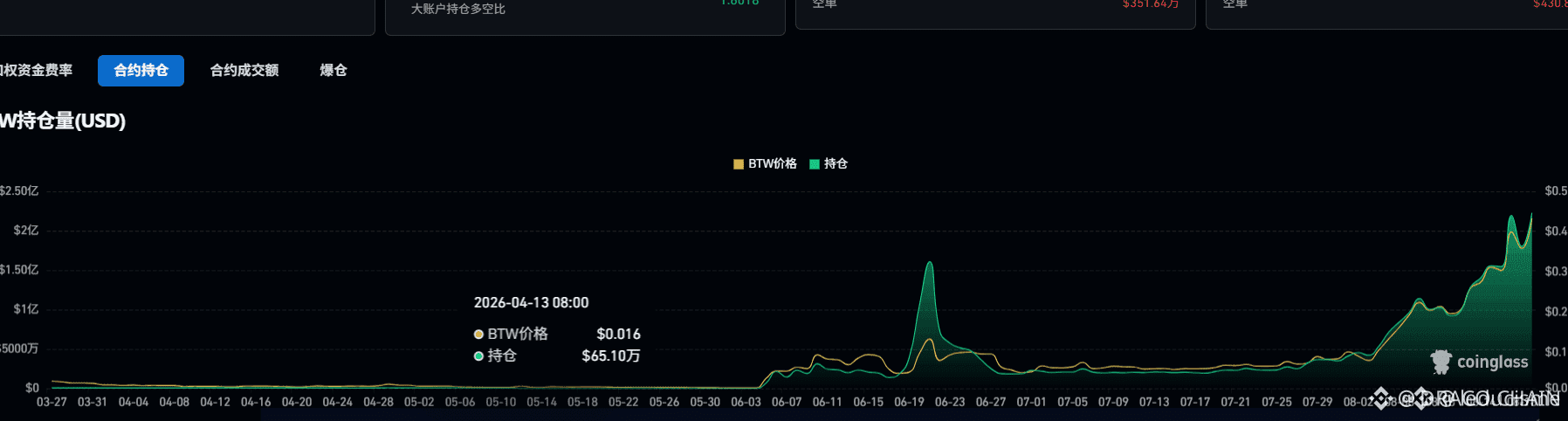The width and height of the screenshot is (1568, 421).
Task: Open the 合约成交额 tab
Action: (x=244, y=71)
